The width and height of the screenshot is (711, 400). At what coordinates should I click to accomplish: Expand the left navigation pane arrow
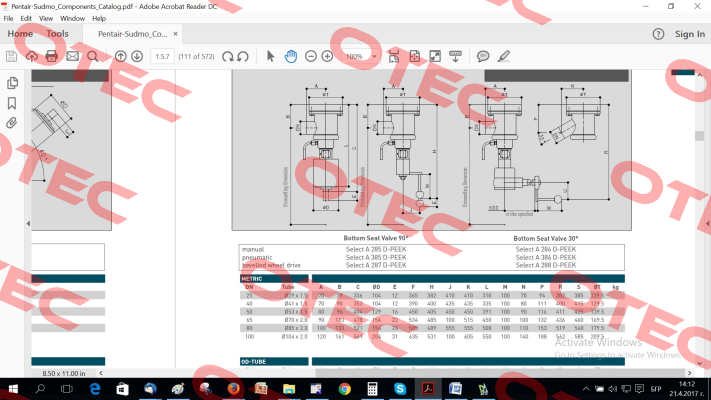(x=28, y=223)
